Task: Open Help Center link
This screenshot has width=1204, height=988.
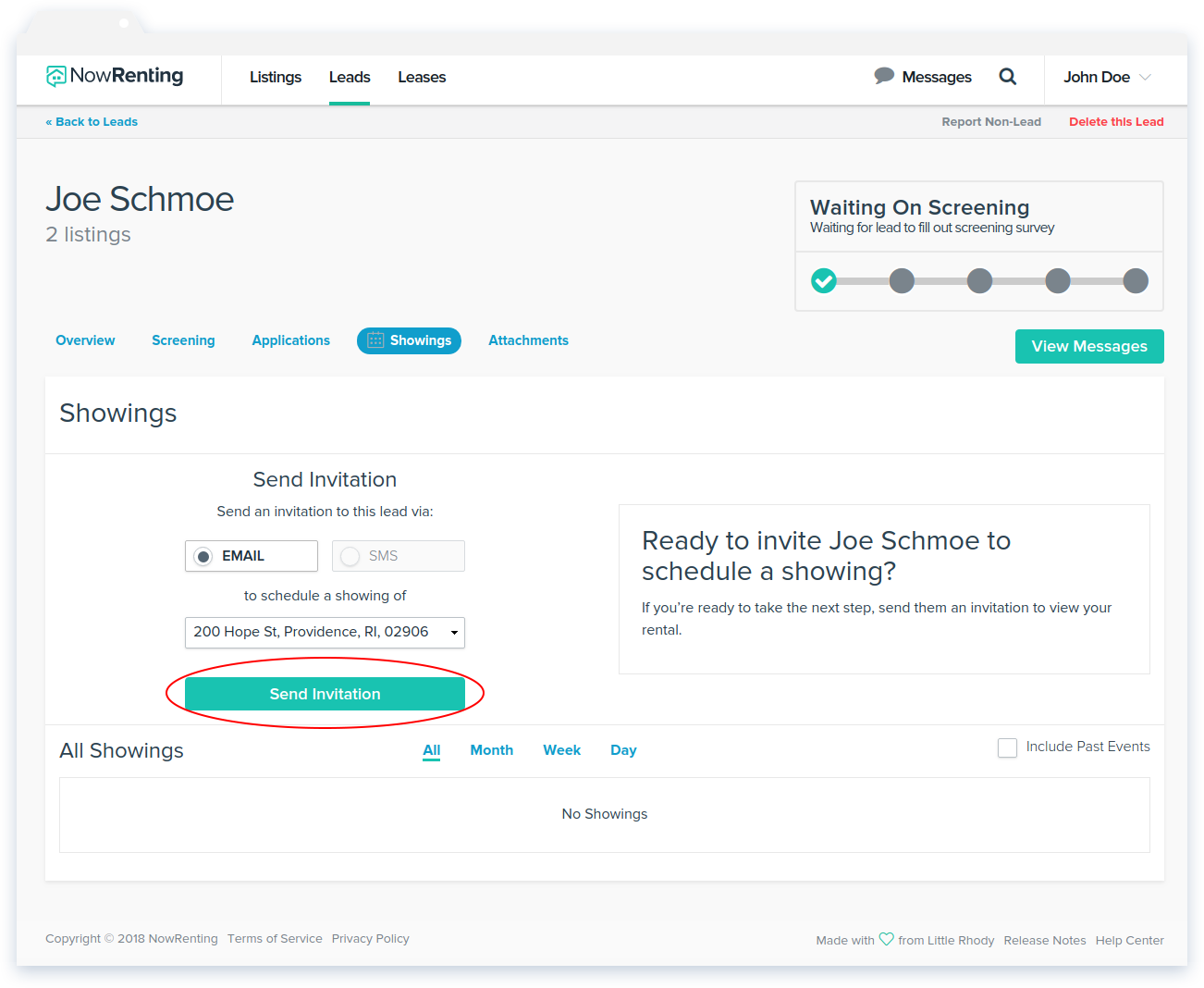Action: point(1130,940)
